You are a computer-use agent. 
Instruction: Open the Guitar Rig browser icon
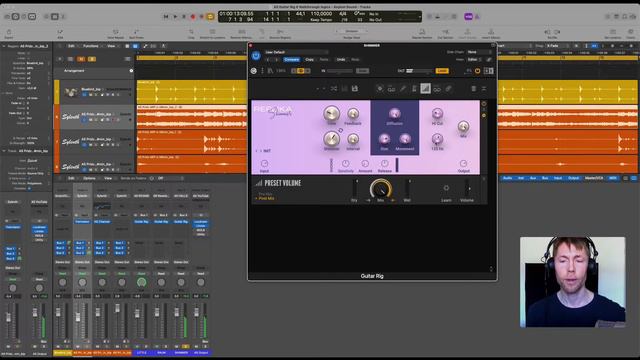(x=270, y=71)
